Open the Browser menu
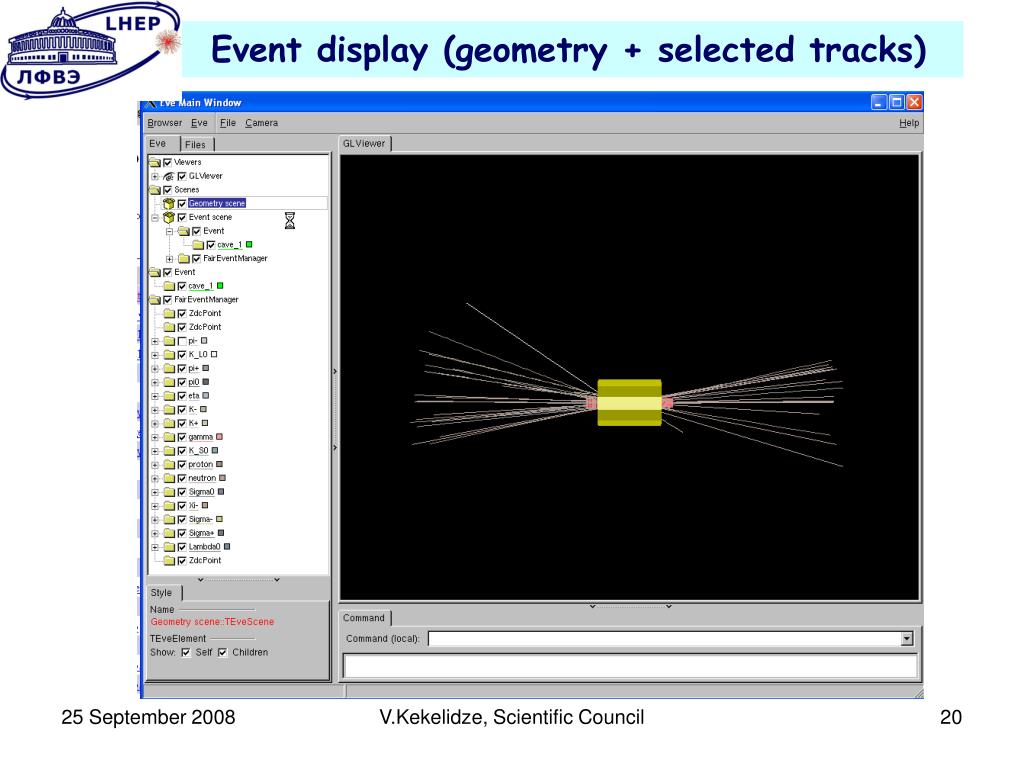 click(165, 123)
